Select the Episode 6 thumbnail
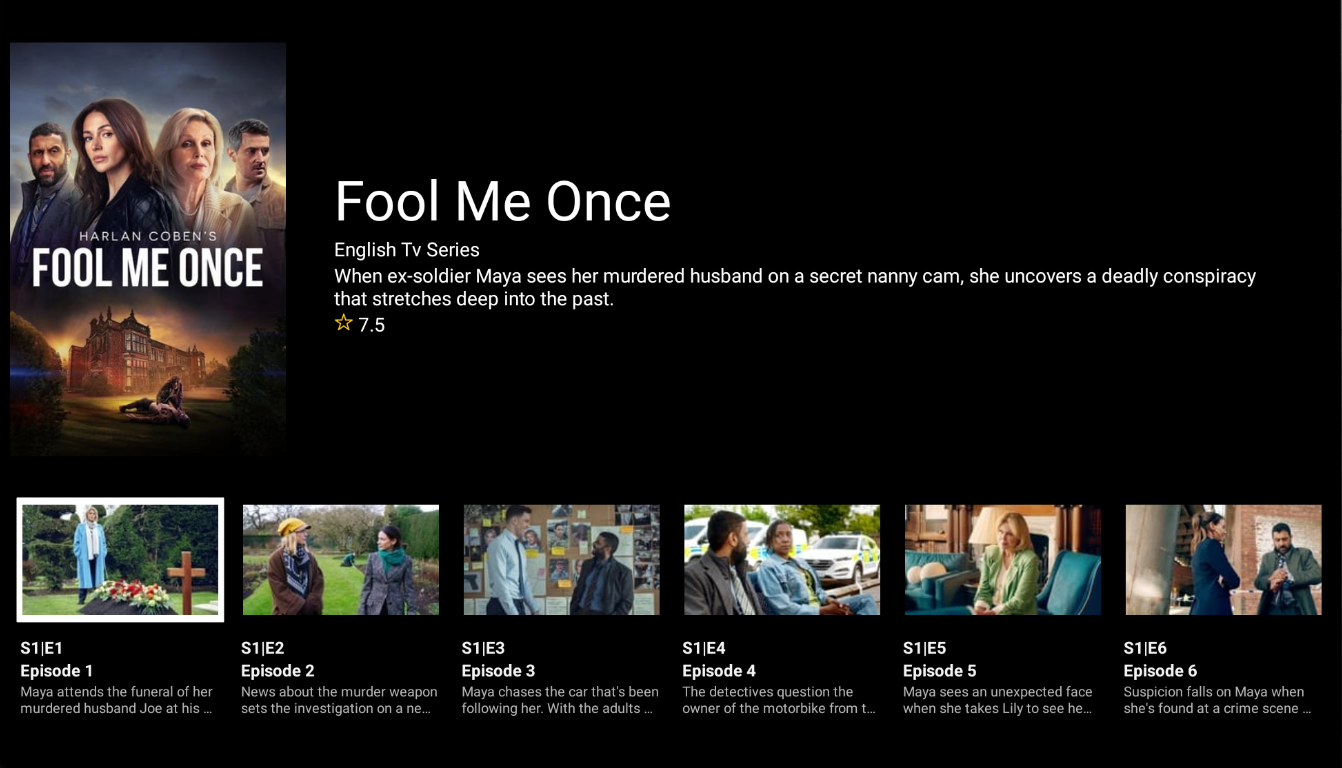Viewport: 1342px width, 768px height. (1224, 559)
